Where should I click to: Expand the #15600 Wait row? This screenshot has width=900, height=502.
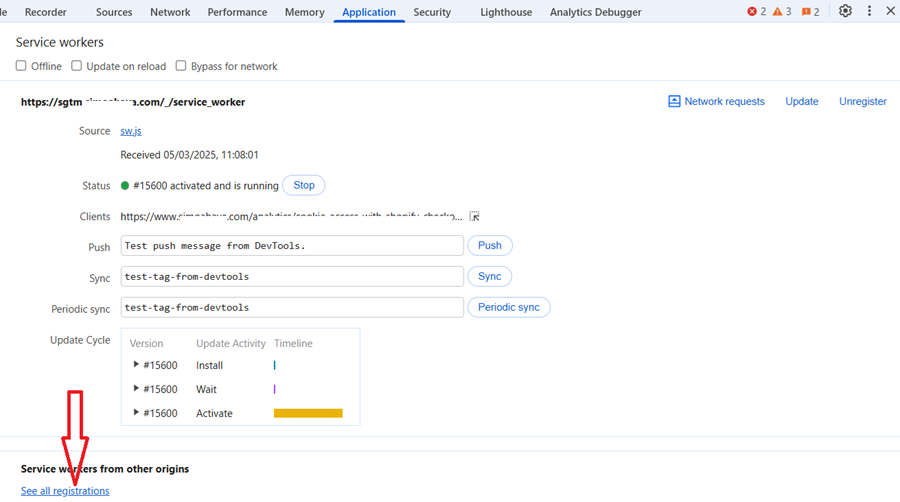[136, 388]
